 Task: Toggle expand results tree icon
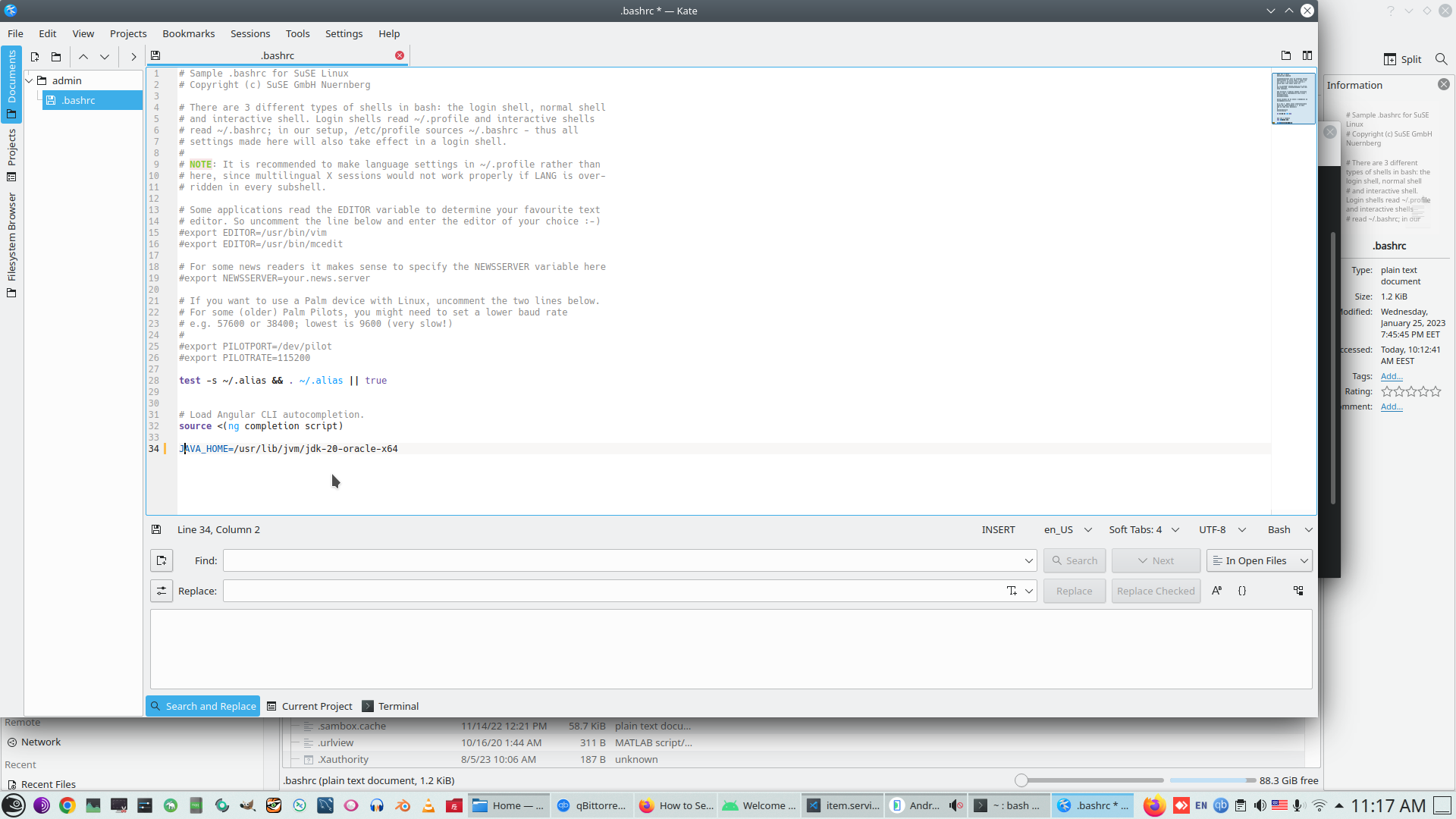click(x=1298, y=591)
